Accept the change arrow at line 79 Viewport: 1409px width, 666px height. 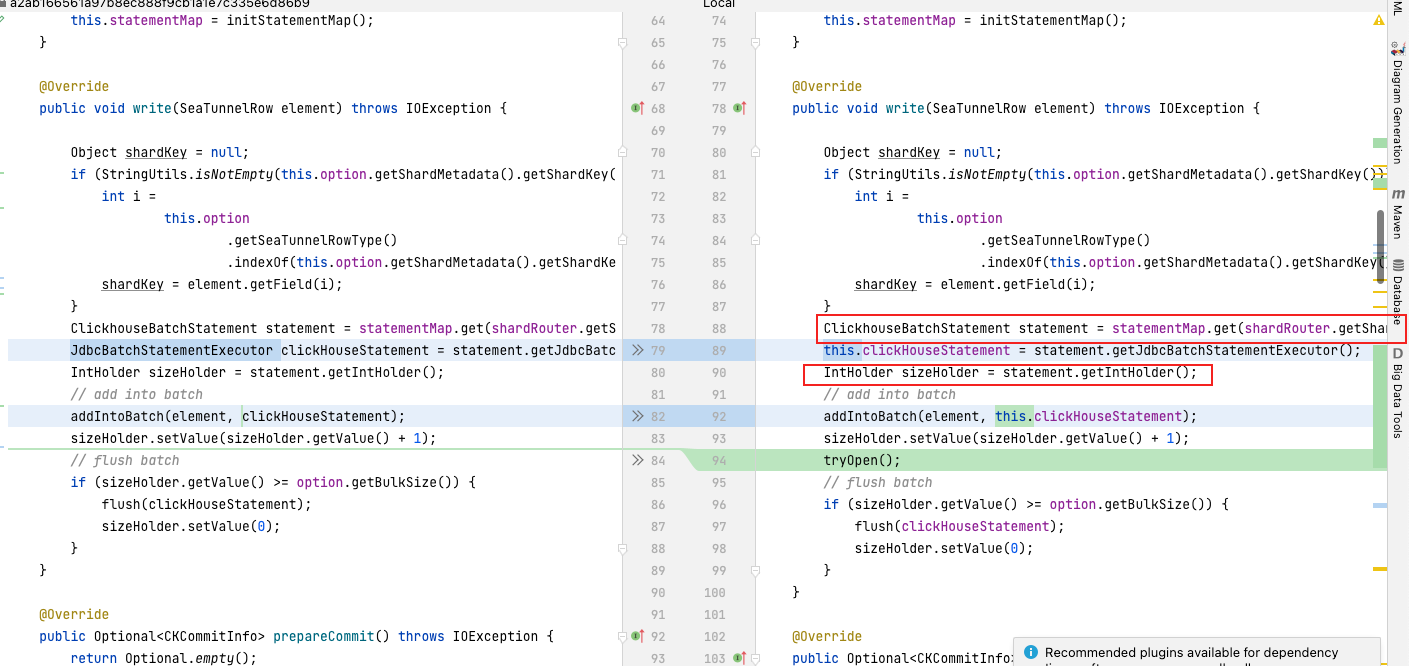click(x=637, y=350)
